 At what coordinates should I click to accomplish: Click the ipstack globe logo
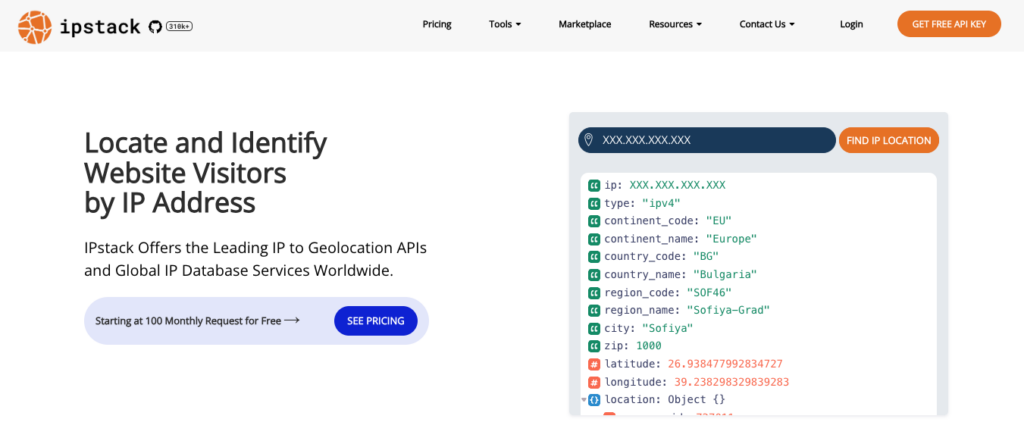click(x=34, y=25)
